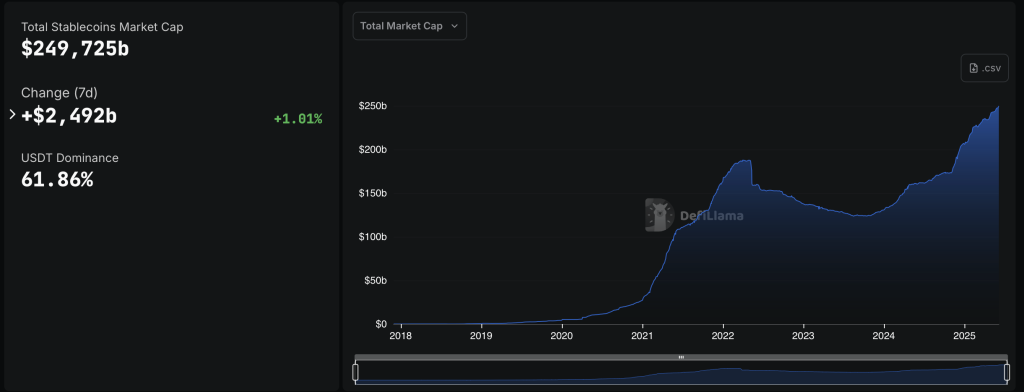
Task: Click the +$2,492b change value
Action: point(69,116)
